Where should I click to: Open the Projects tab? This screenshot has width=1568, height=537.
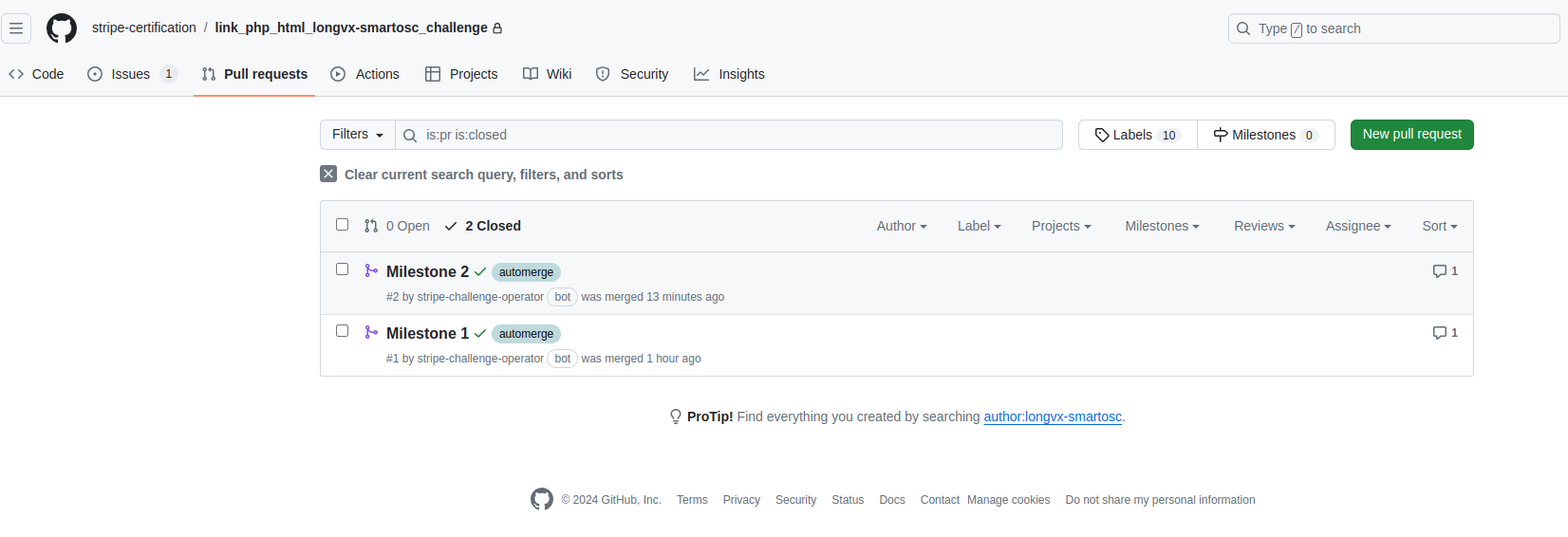461,74
